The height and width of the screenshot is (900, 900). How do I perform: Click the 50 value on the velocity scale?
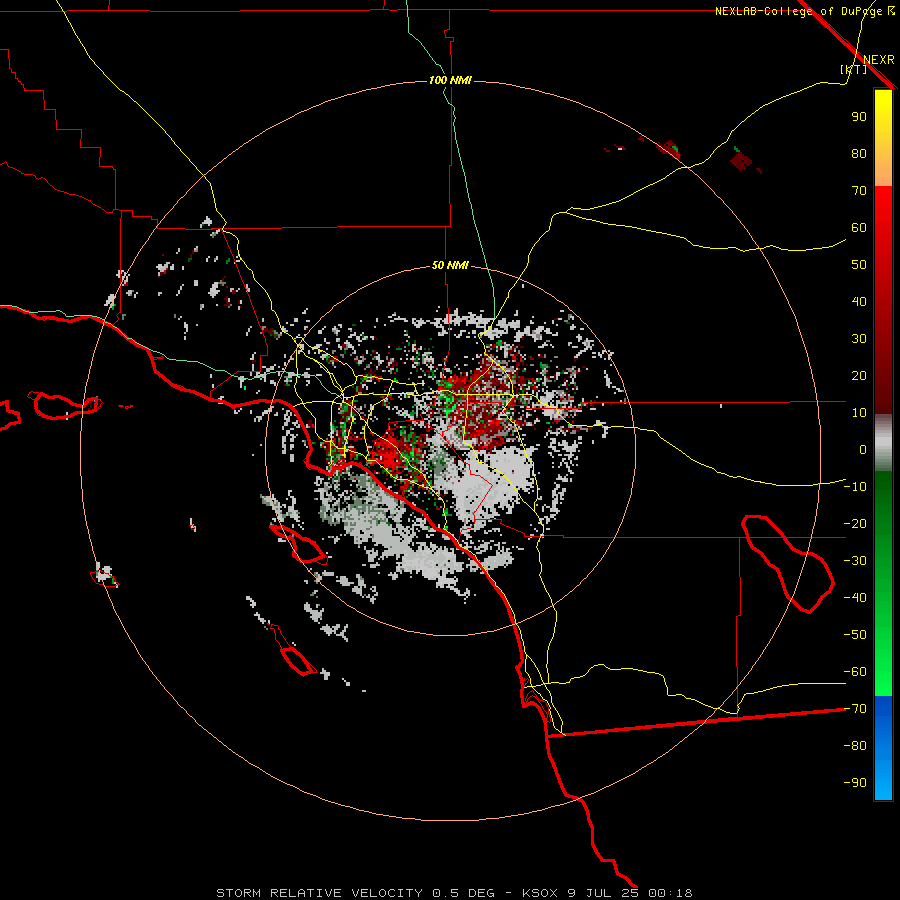tap(859, 265)
